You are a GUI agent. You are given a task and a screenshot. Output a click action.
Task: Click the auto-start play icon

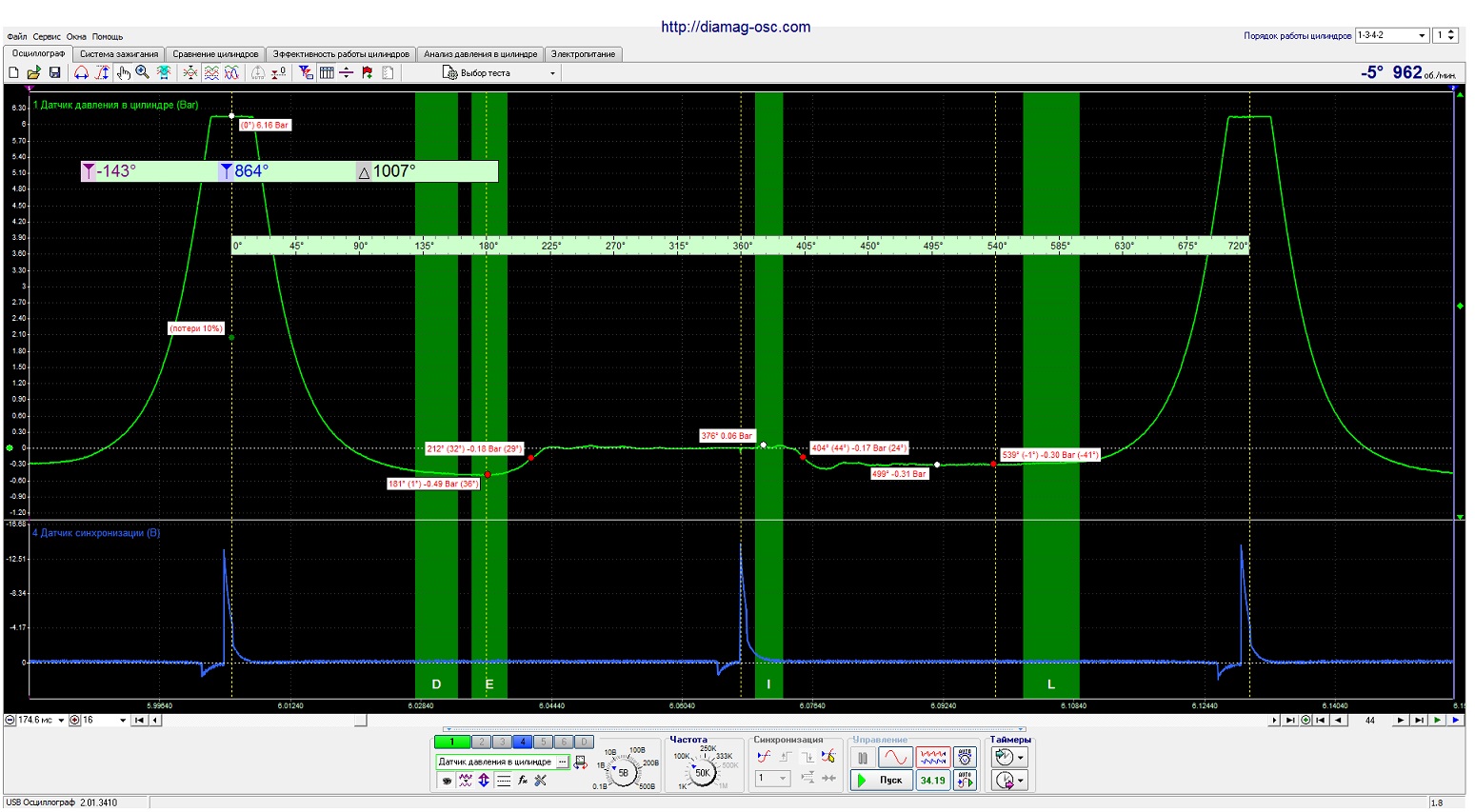(x=965, y=781)
